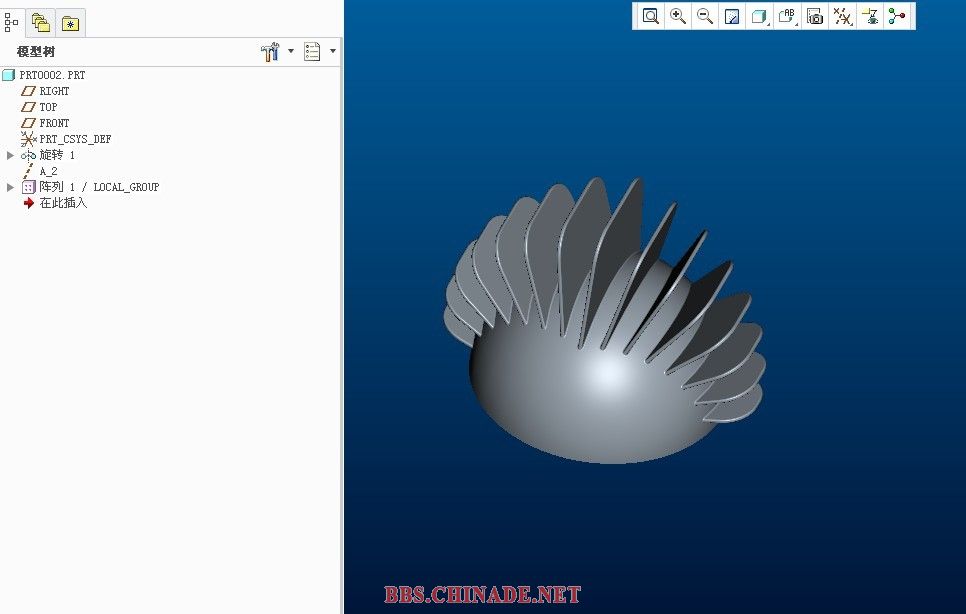The image size is (966, 614).
Task: Click the 在此插入 insert marker
Action: point(63,203)
